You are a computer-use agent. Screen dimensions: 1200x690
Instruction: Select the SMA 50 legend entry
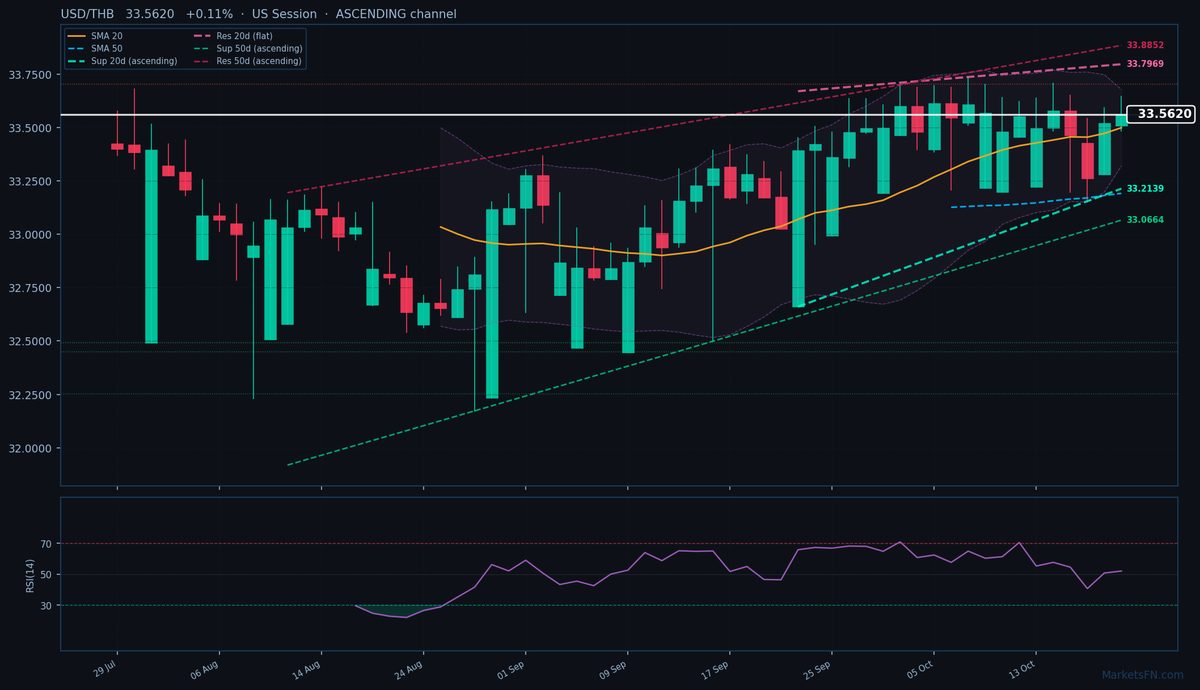[x=94, y=48]
